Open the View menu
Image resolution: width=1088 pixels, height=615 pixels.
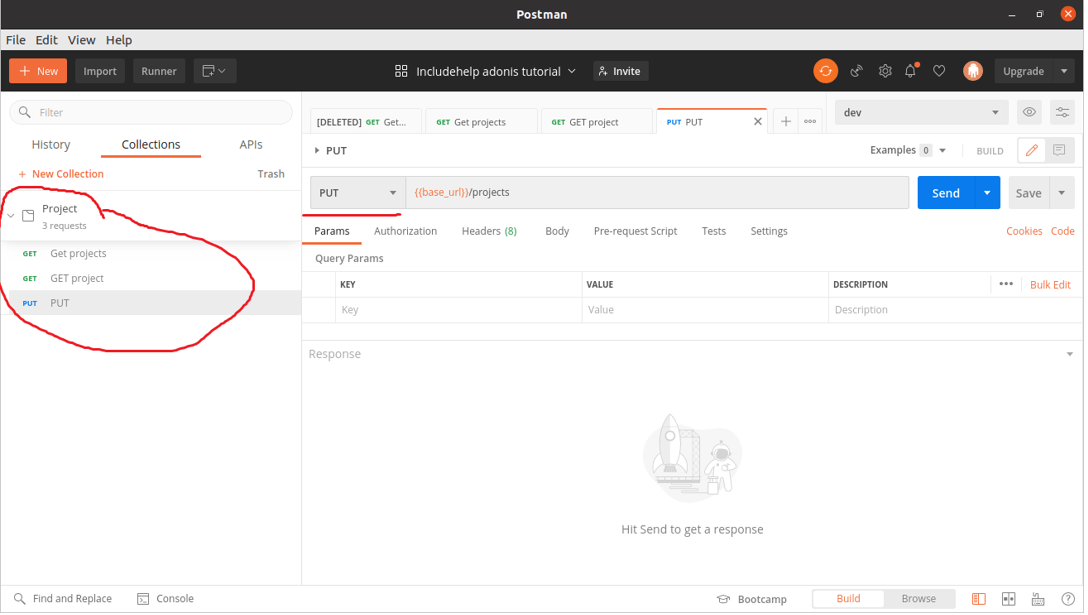pyautogui.click(x=81, y=40)
